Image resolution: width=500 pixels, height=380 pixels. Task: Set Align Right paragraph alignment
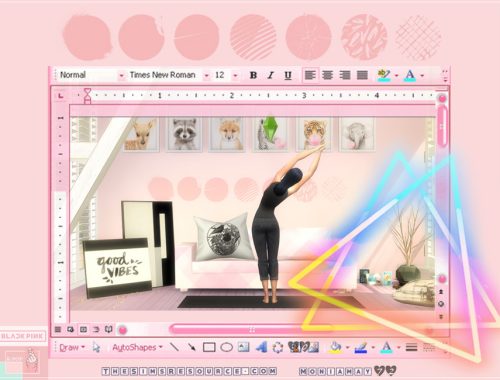coord(345,75)
